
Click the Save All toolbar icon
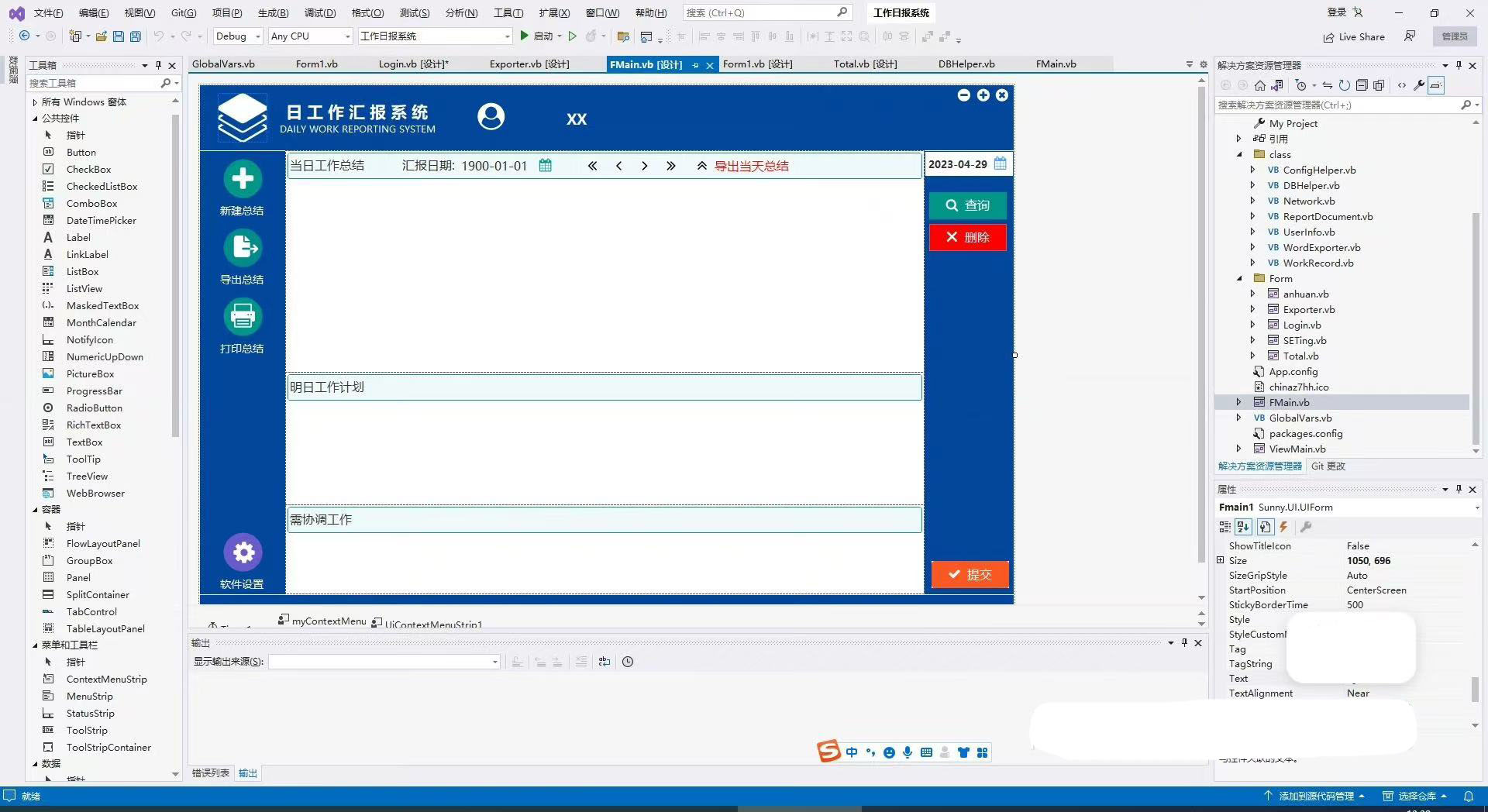pos(135,36)
